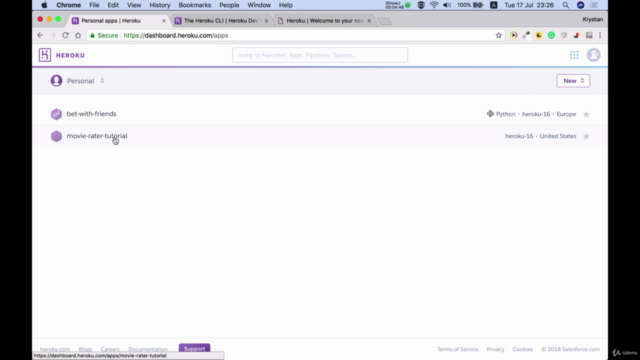Close the Personal apps Heroku tab
640x360 pixels.
click(164, 21)
